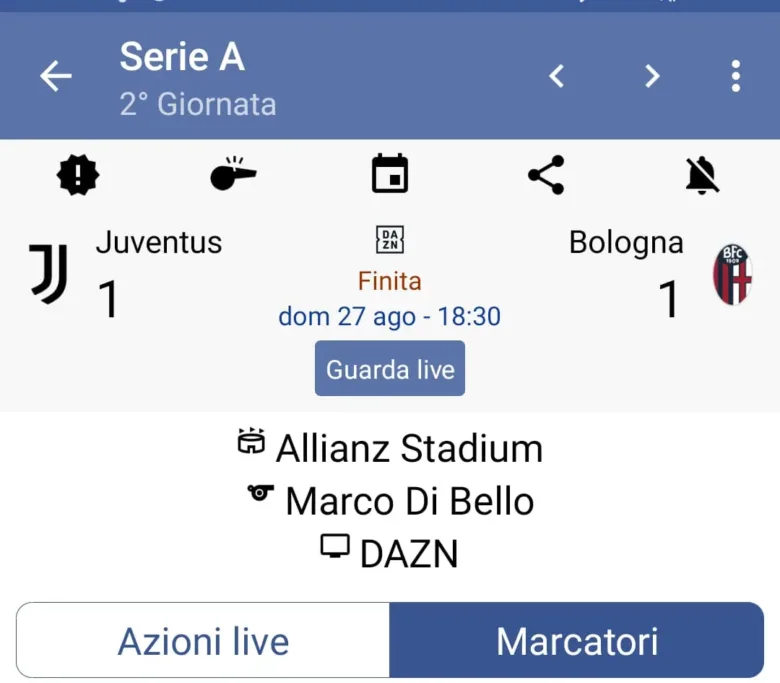
Task: Tap the Bologna team name
Action: [x=626, y=242]
